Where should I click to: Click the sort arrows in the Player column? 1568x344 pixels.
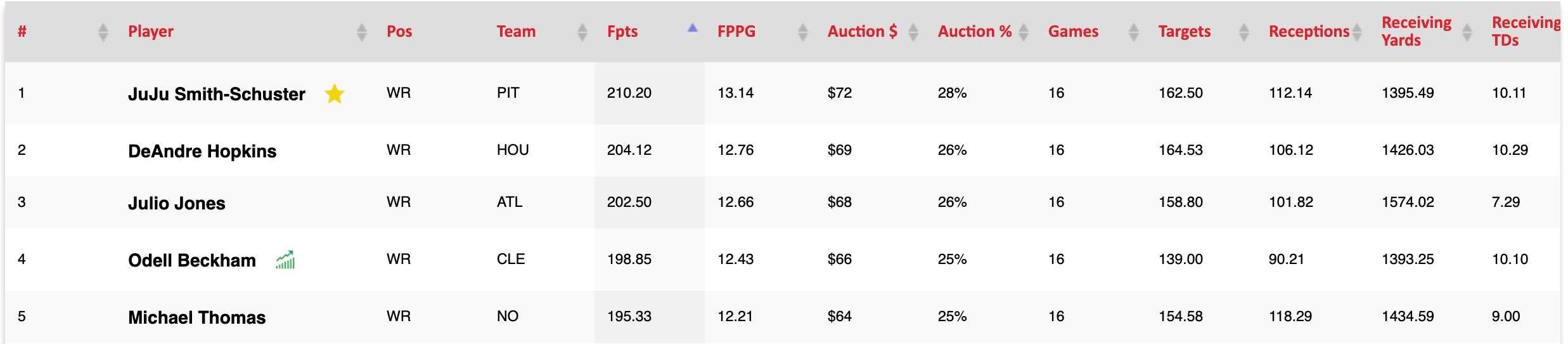(362, 32)
